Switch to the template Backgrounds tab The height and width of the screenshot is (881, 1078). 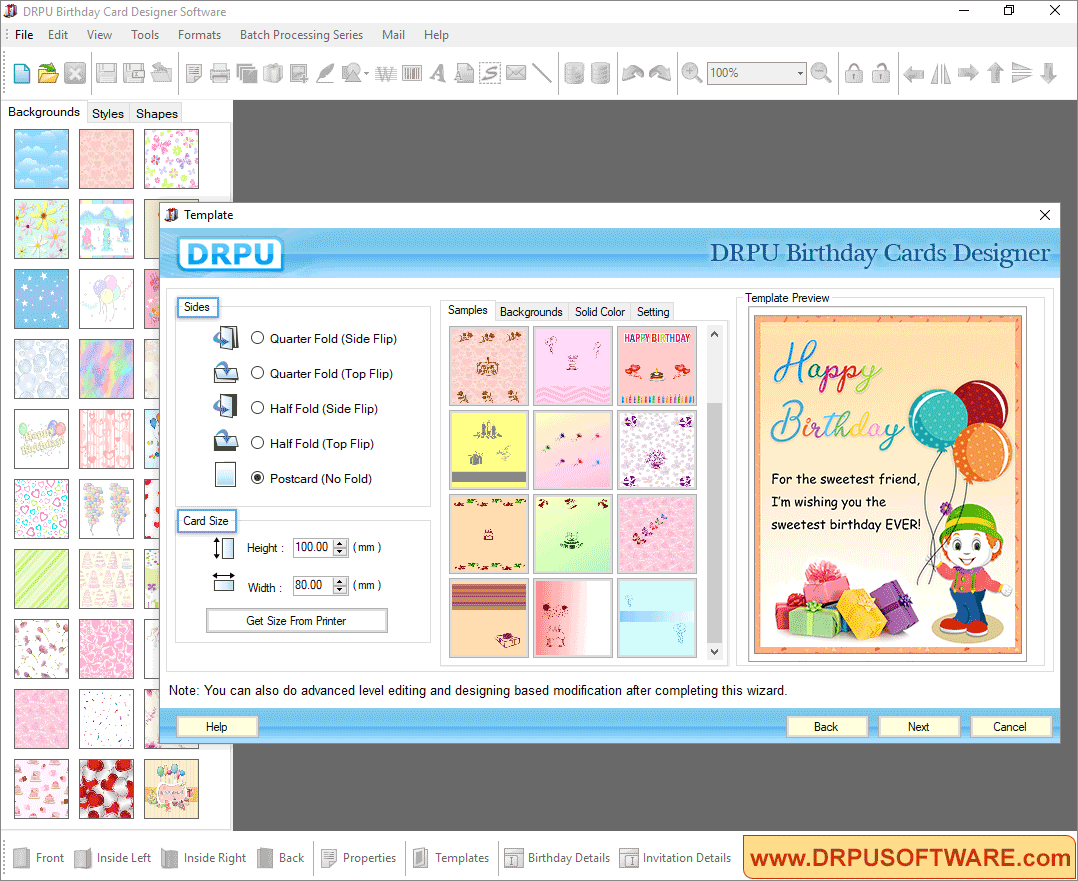[x=531, y=312]
